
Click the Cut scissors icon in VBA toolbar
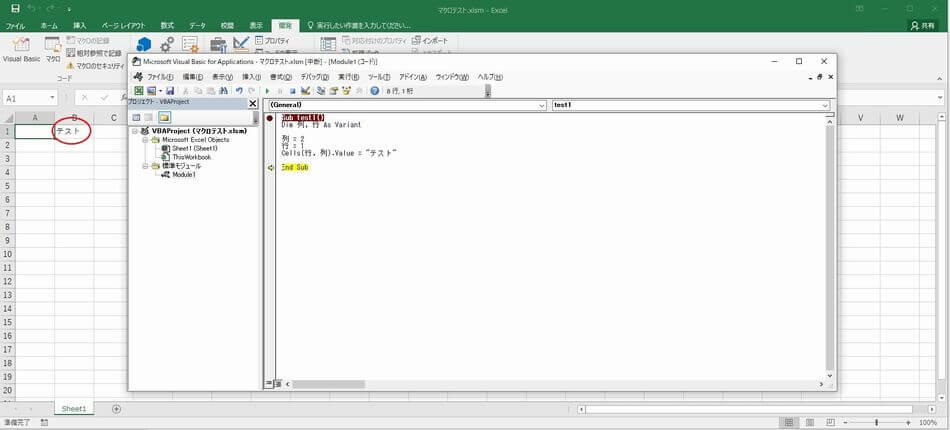pyautogui.click(x=185, y=91)
